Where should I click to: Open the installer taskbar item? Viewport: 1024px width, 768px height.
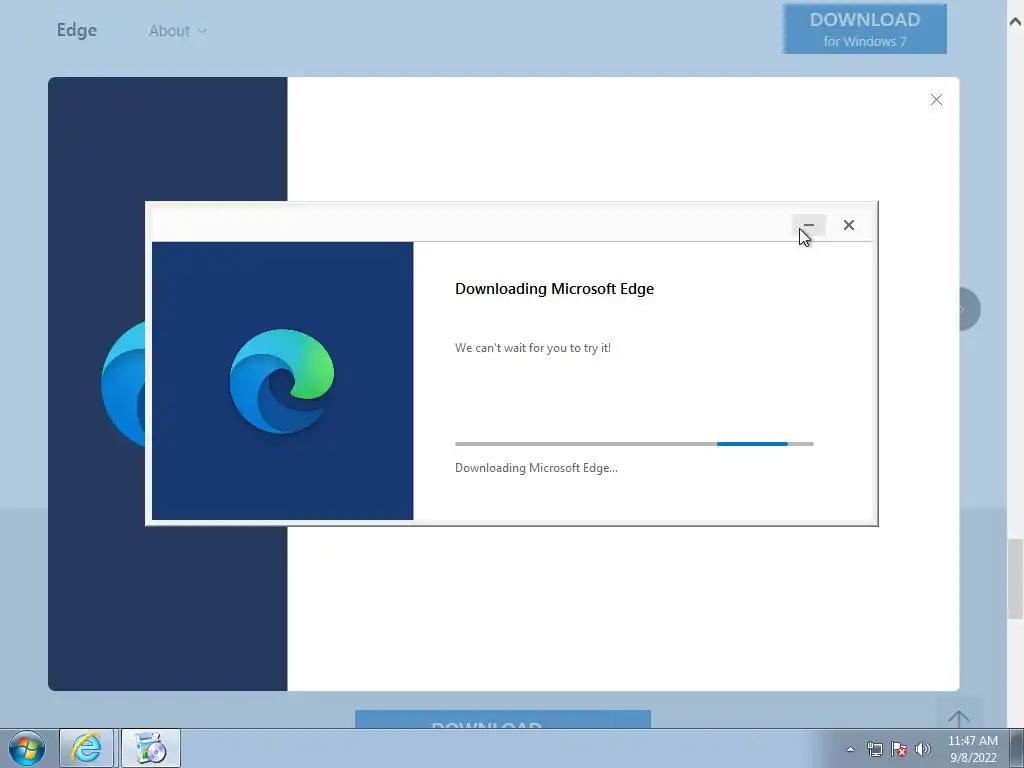[x=150, y=748]
